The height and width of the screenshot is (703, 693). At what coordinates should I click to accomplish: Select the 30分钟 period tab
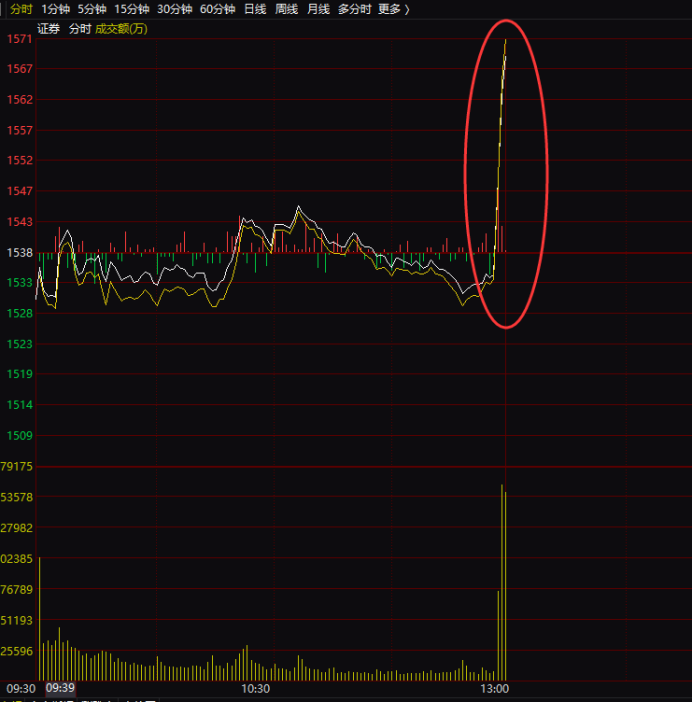coord(174,9)
